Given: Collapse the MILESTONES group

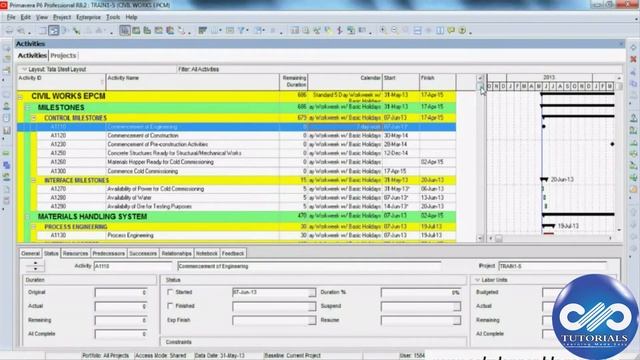Looking at the screenshot, I should 27,108.
